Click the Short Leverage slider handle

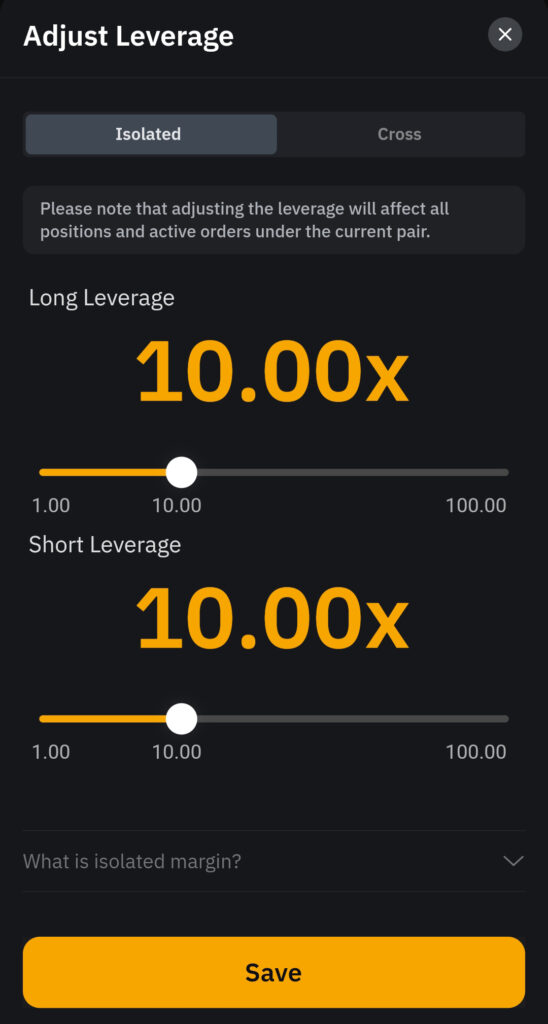point(182,718)
